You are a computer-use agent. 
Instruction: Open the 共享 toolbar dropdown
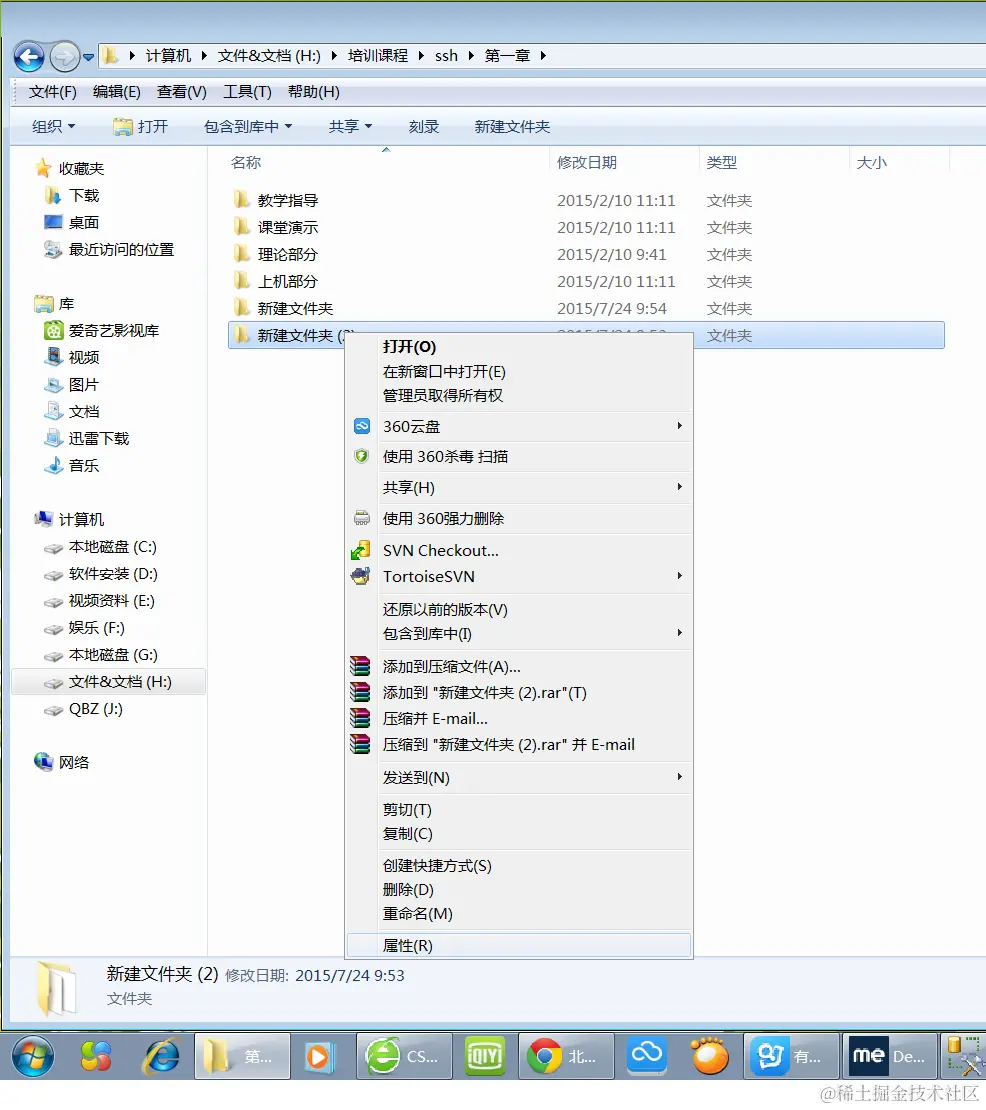(348, 126)
